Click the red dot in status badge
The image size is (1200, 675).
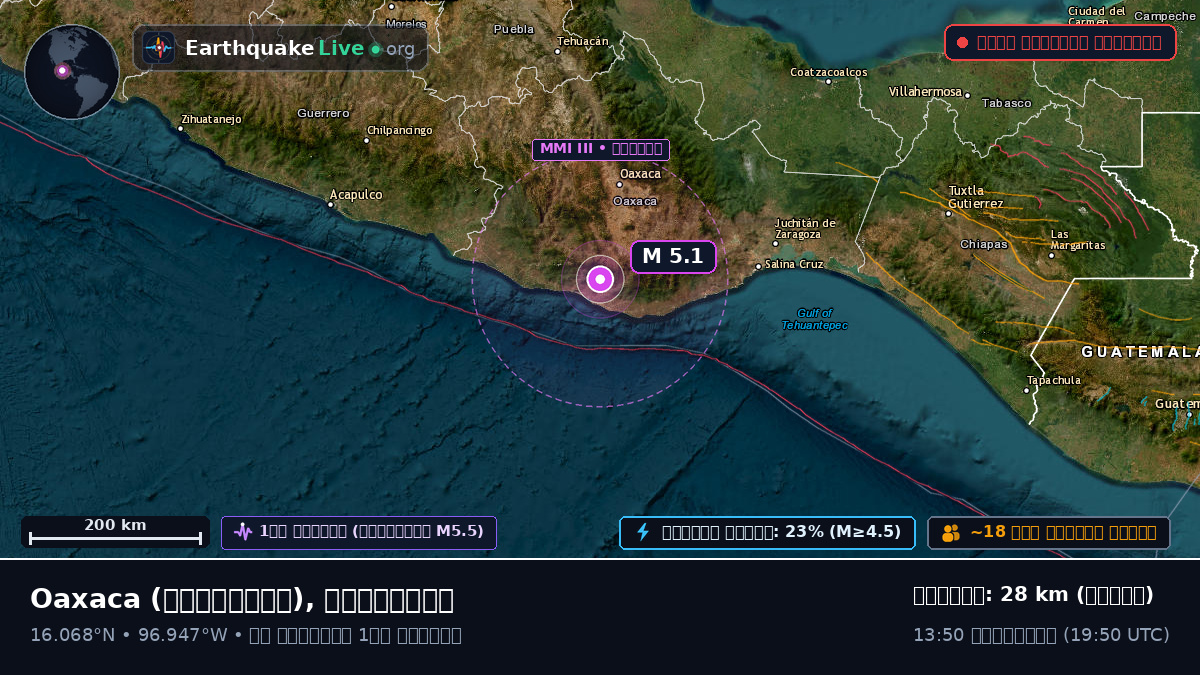click(962, 42)
